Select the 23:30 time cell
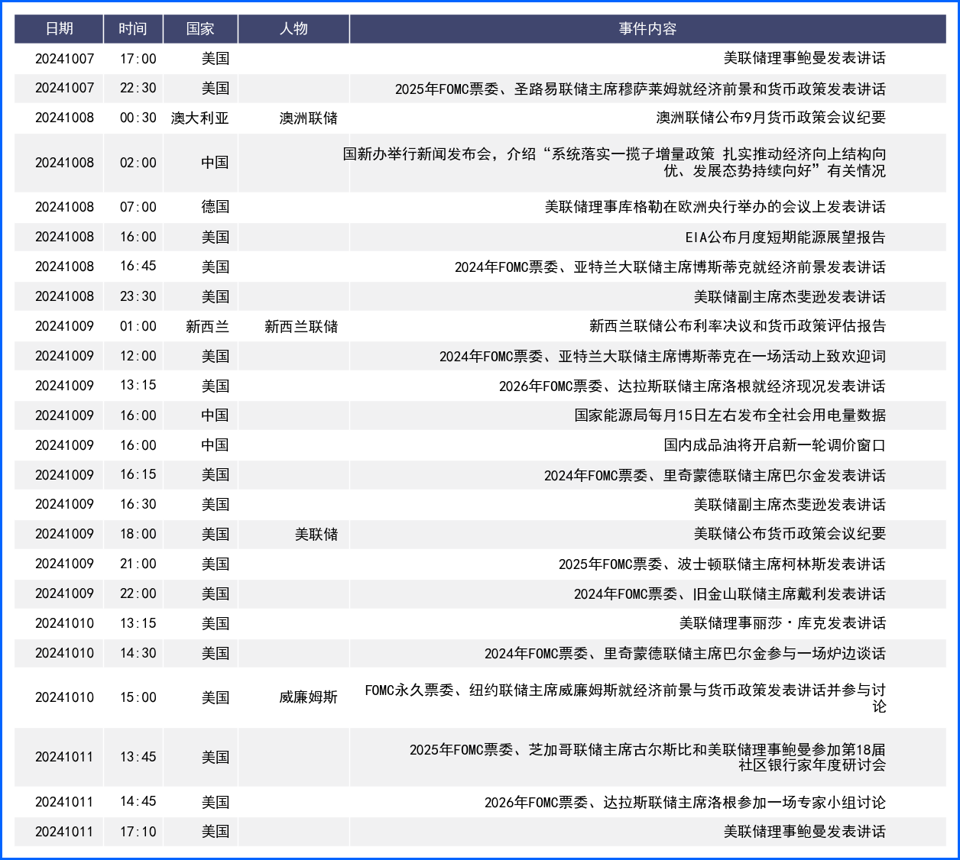Image resolution: width=960 pixels, height=860 pixels. tap(138, 296)
